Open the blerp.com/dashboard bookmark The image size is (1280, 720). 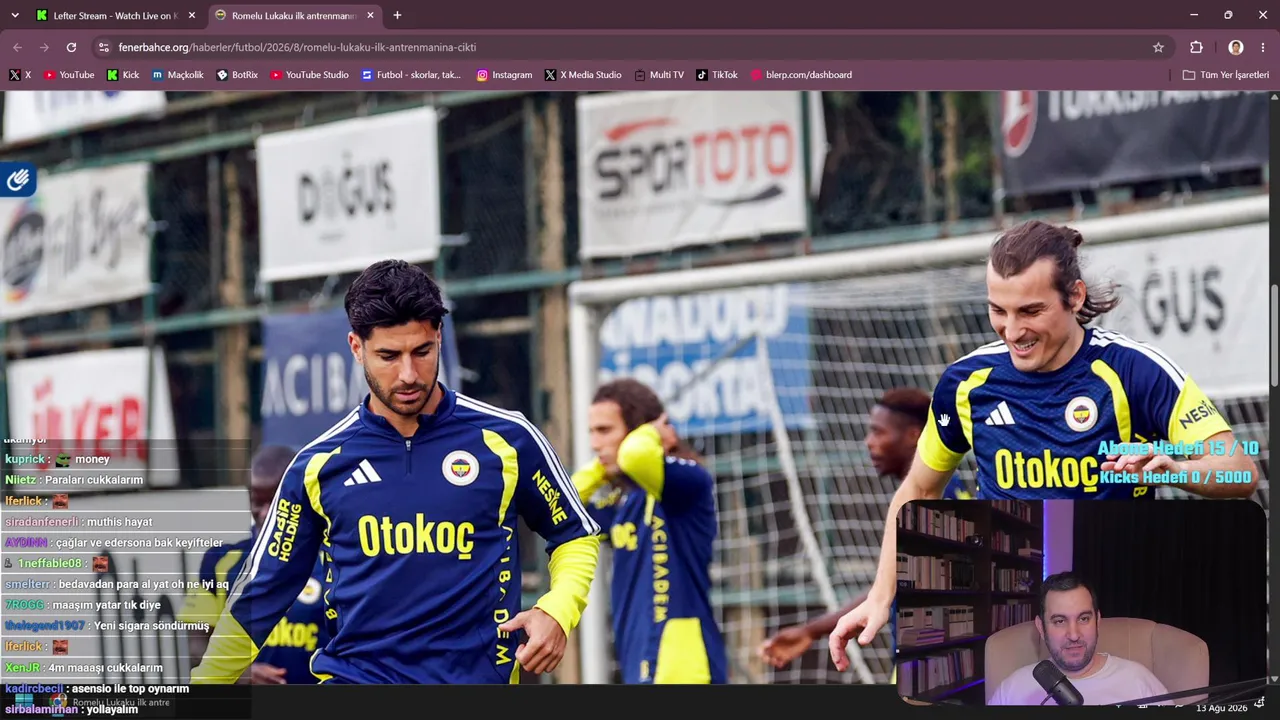[x=801, y=75]
